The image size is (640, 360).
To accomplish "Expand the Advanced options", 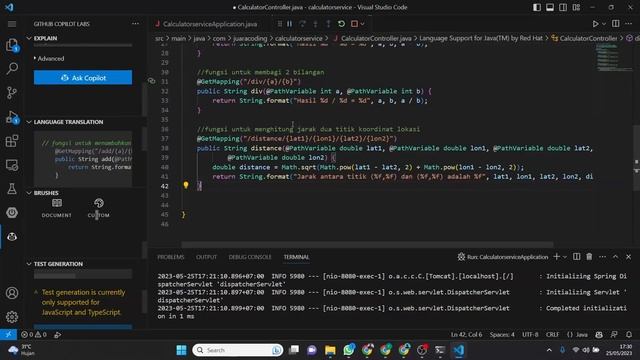I will [x=49, y=58].
